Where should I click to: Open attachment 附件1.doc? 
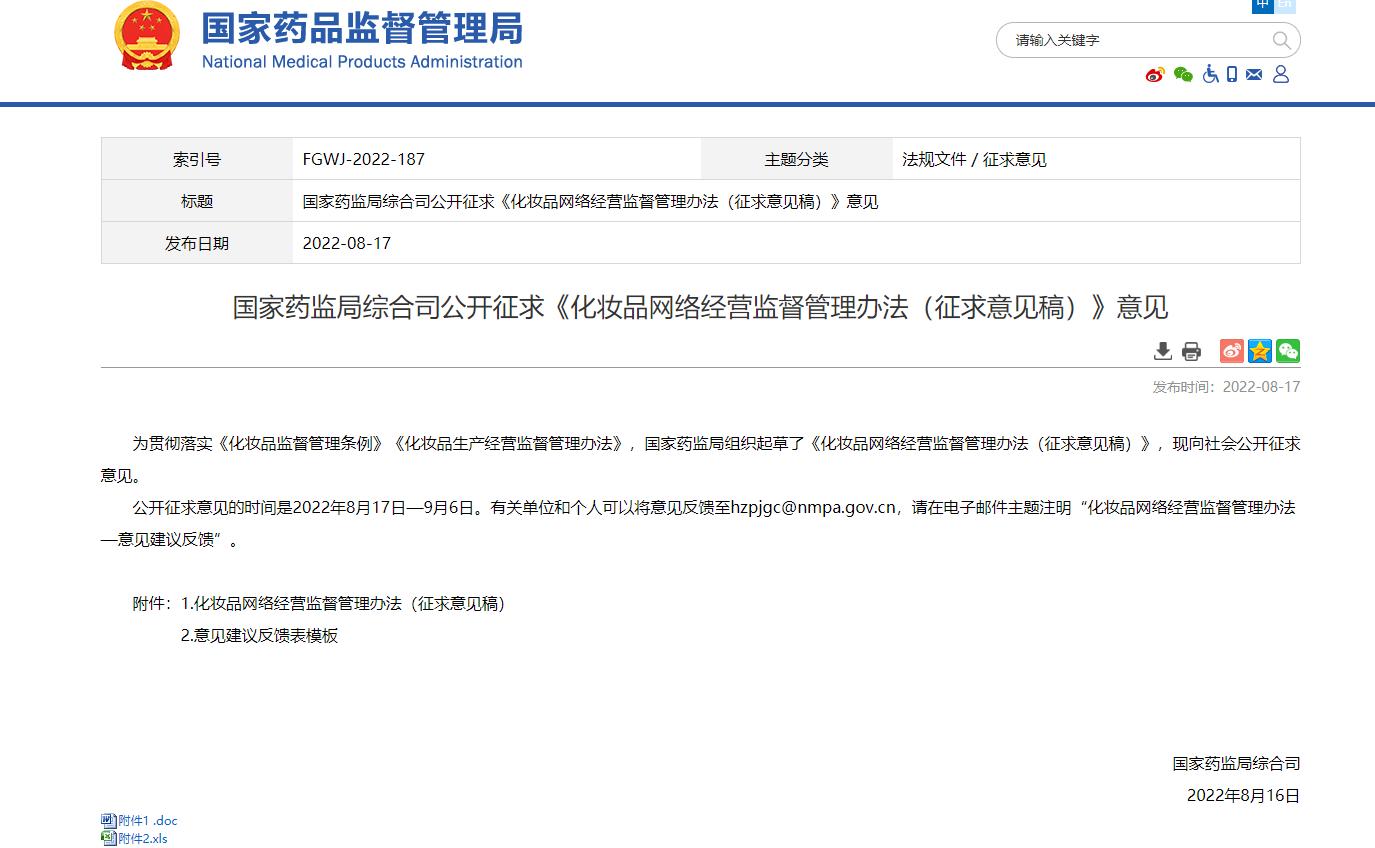146,820
